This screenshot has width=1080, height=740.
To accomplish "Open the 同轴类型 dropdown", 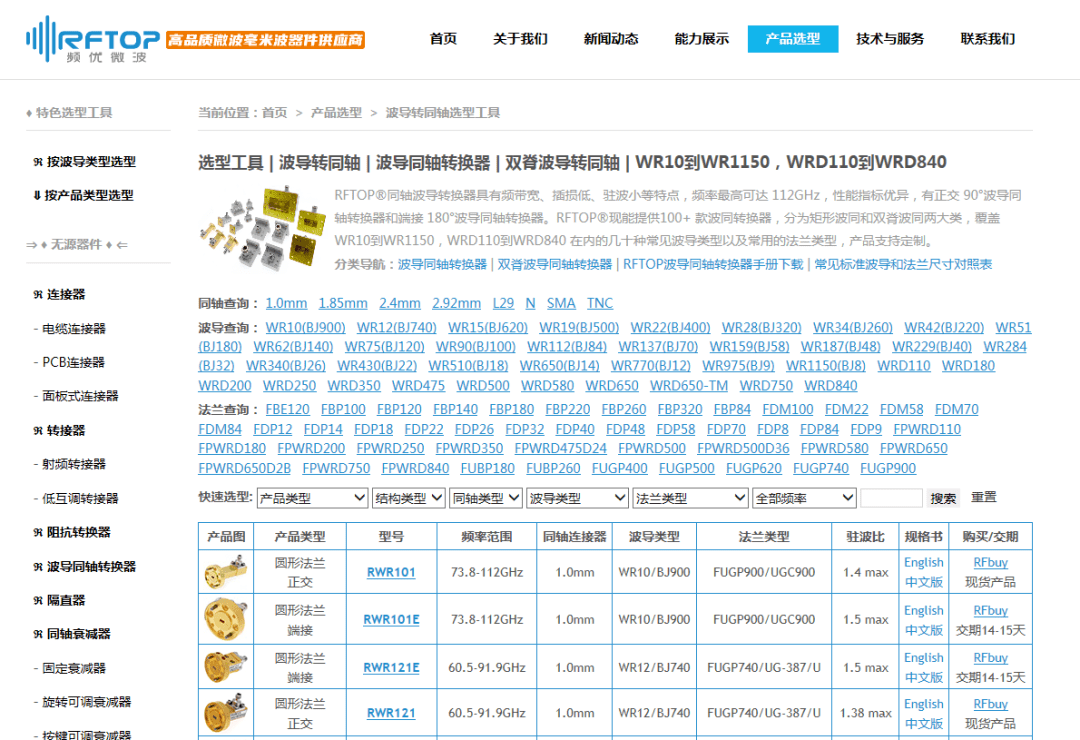I will (x=486, y=498).
